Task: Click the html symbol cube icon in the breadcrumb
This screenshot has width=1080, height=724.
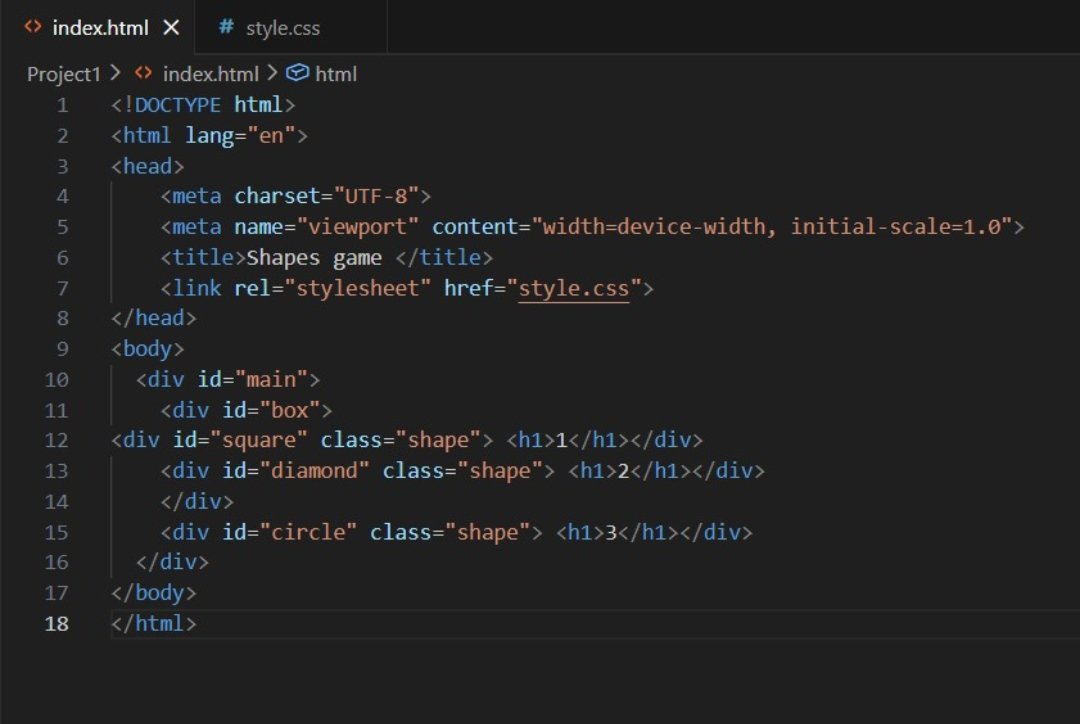Action: [x=297, y=72]
